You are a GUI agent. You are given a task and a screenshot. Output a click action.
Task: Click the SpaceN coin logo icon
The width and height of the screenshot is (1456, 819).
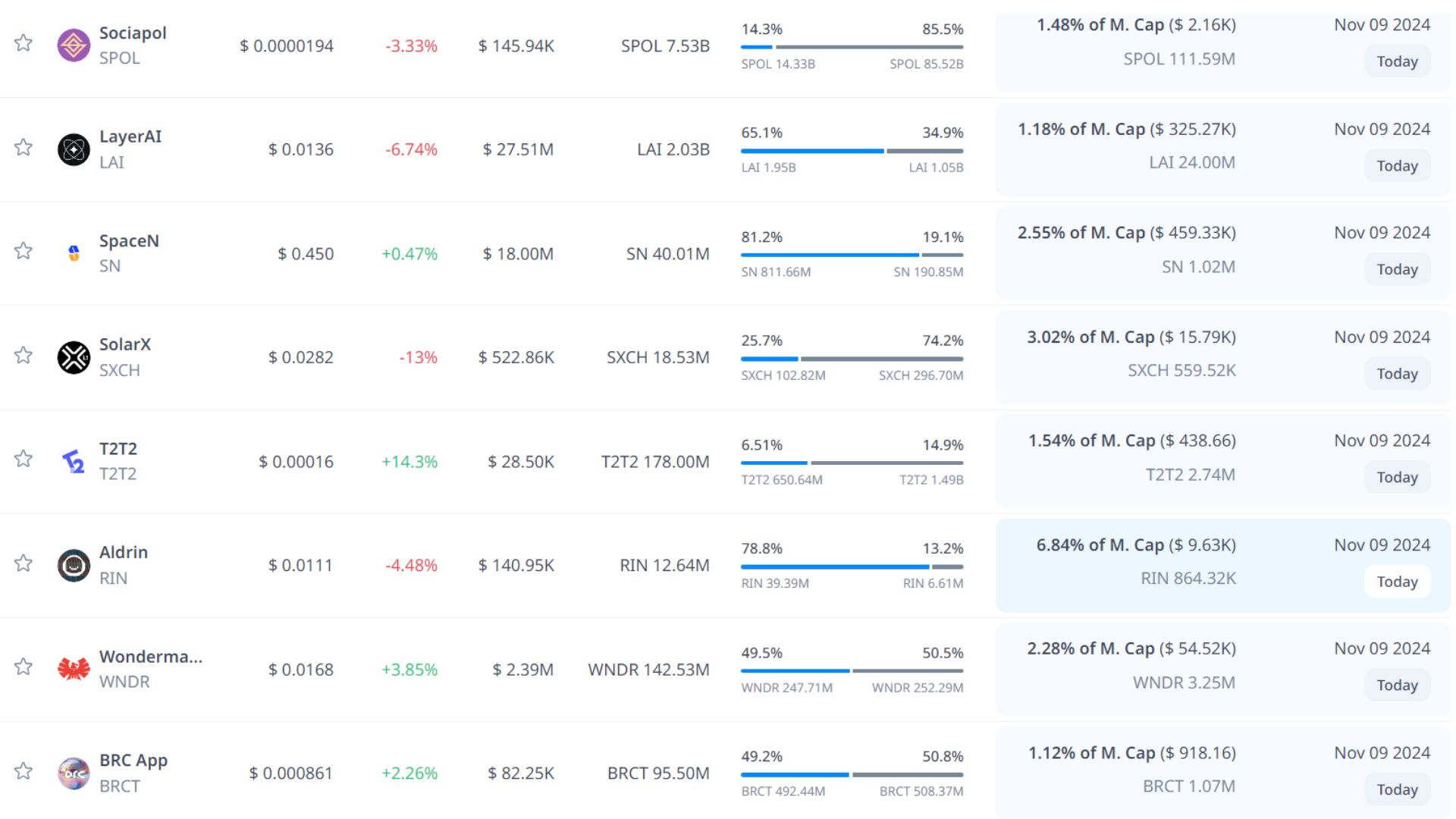pos(74,253)
